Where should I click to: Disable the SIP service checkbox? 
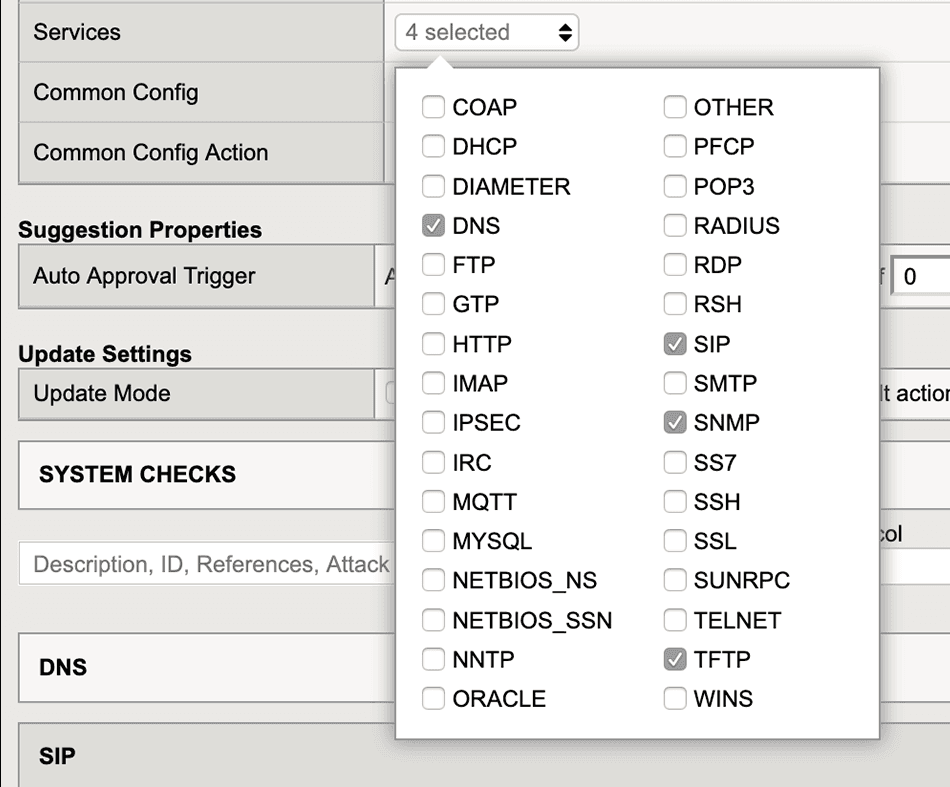tap(674, 344)
